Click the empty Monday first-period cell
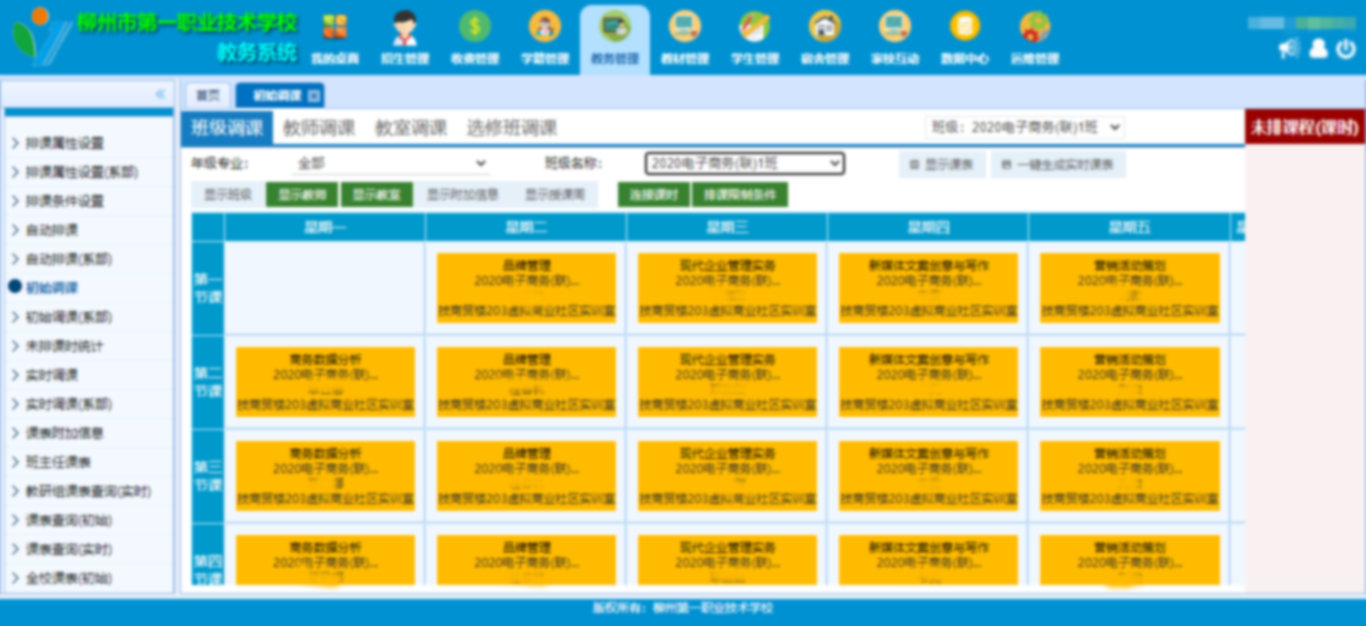The height and width of the screenshot is (626, 1366). [325, 287]
